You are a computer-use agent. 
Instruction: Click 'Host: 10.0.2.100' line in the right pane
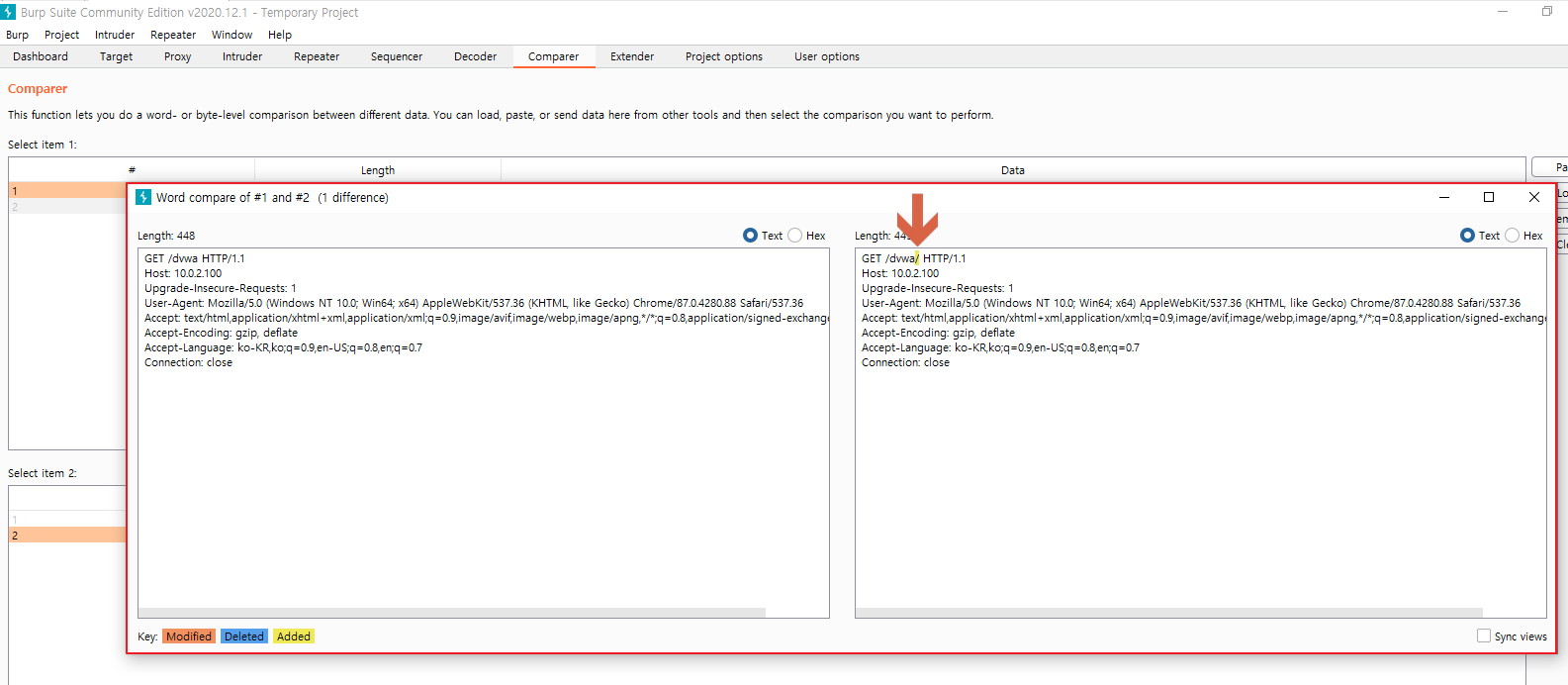click(900, 273)
